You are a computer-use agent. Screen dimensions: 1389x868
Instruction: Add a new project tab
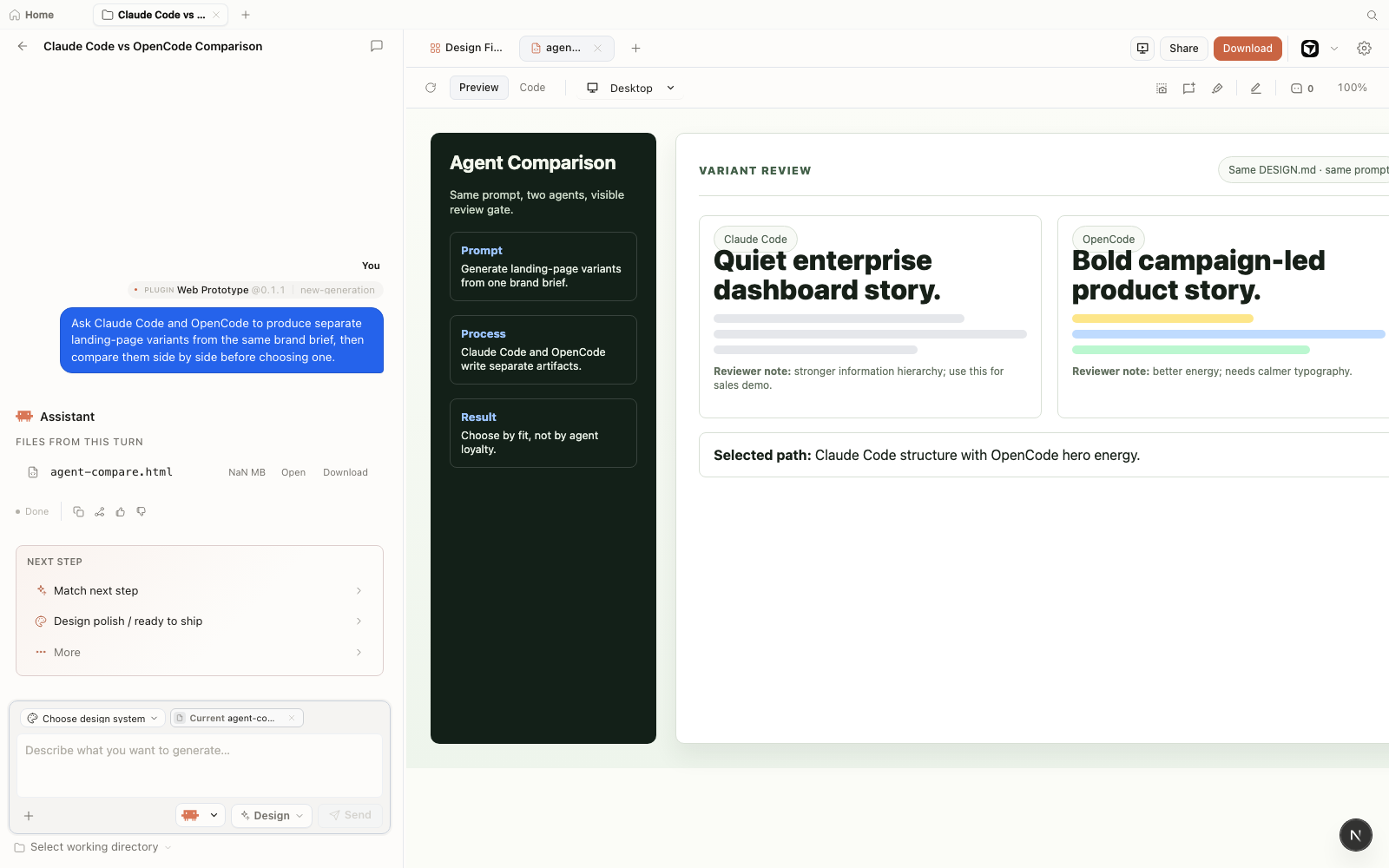coord(246,15)
